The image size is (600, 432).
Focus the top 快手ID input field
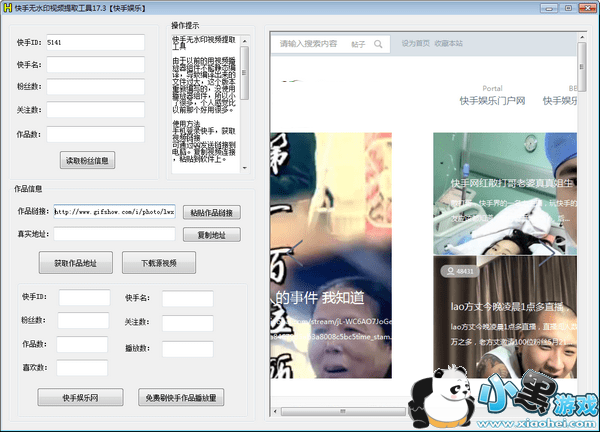[x=96, y=42]
